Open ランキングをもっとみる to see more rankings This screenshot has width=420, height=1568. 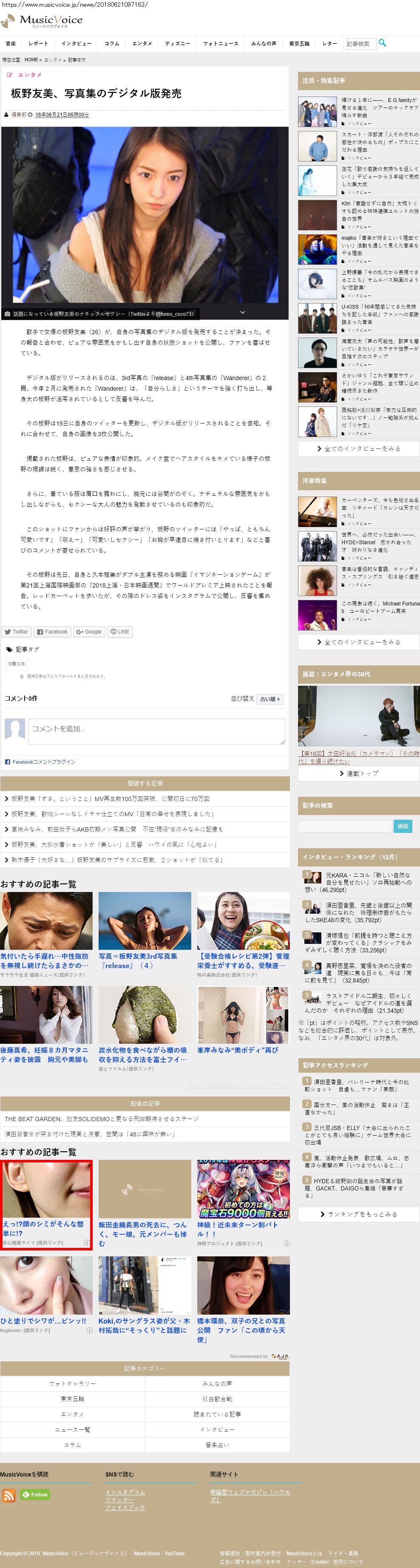pyautogui.click(x=358, y=1214)
